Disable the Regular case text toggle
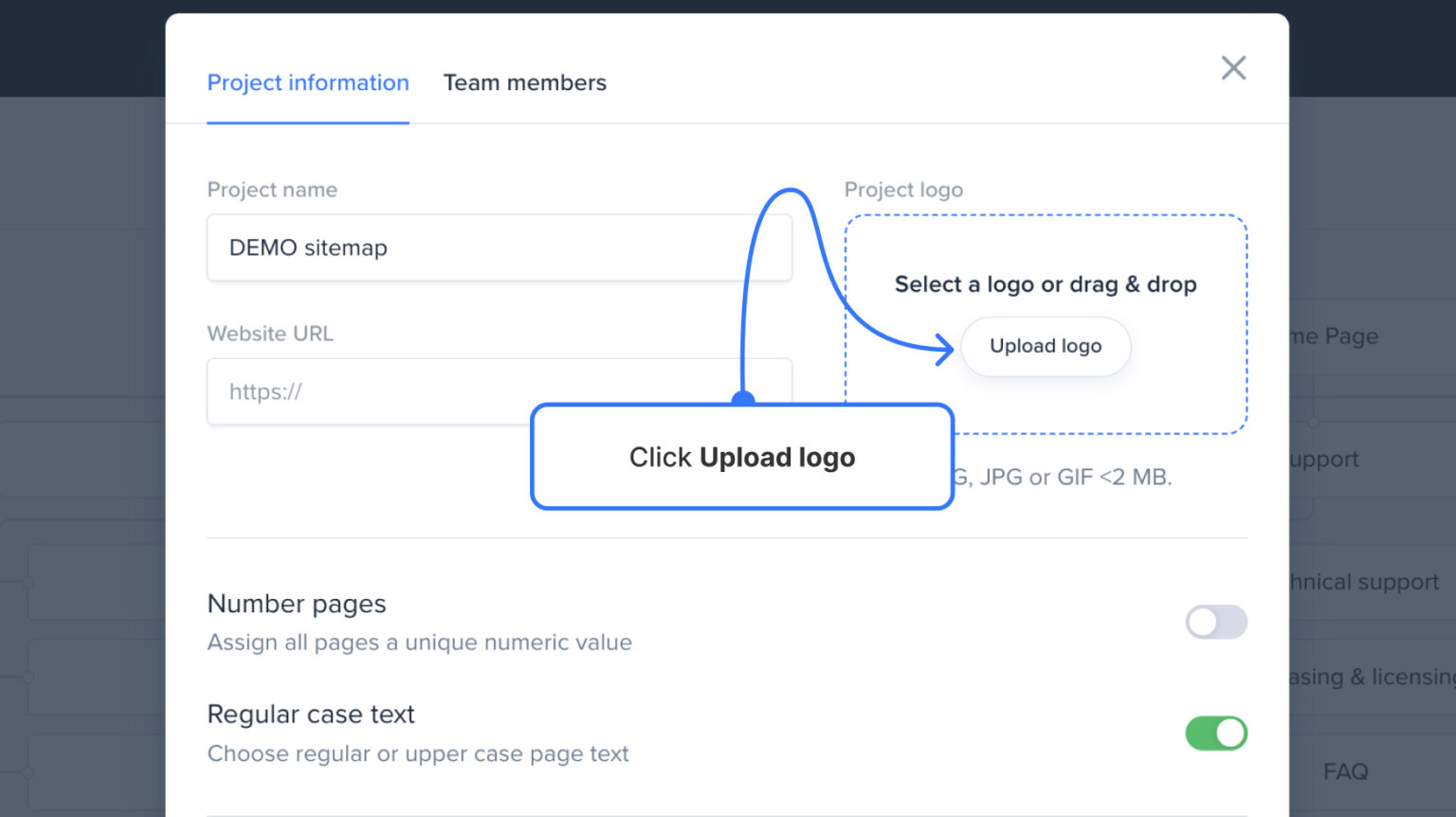Image resolution: width=1456 pixels, height=817 pixels. (x=1216, y=733)
